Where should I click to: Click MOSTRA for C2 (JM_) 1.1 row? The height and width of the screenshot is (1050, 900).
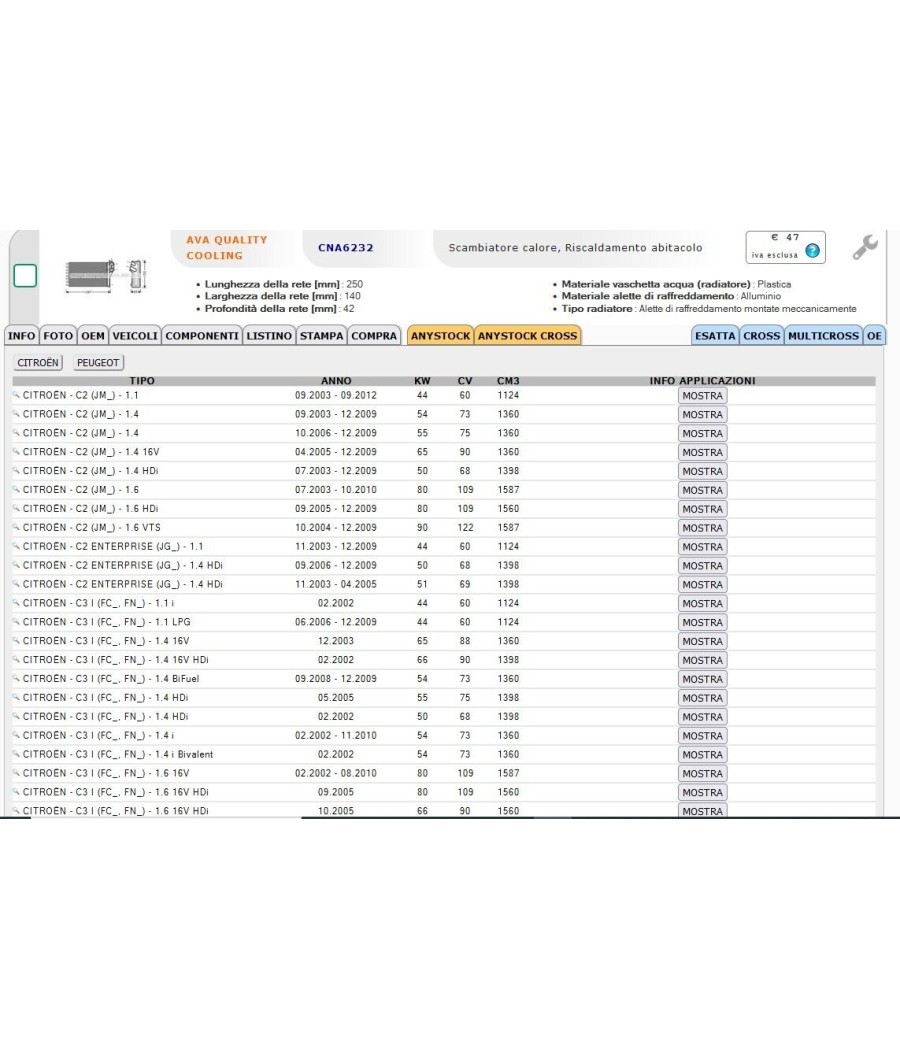tap(702, 396)
